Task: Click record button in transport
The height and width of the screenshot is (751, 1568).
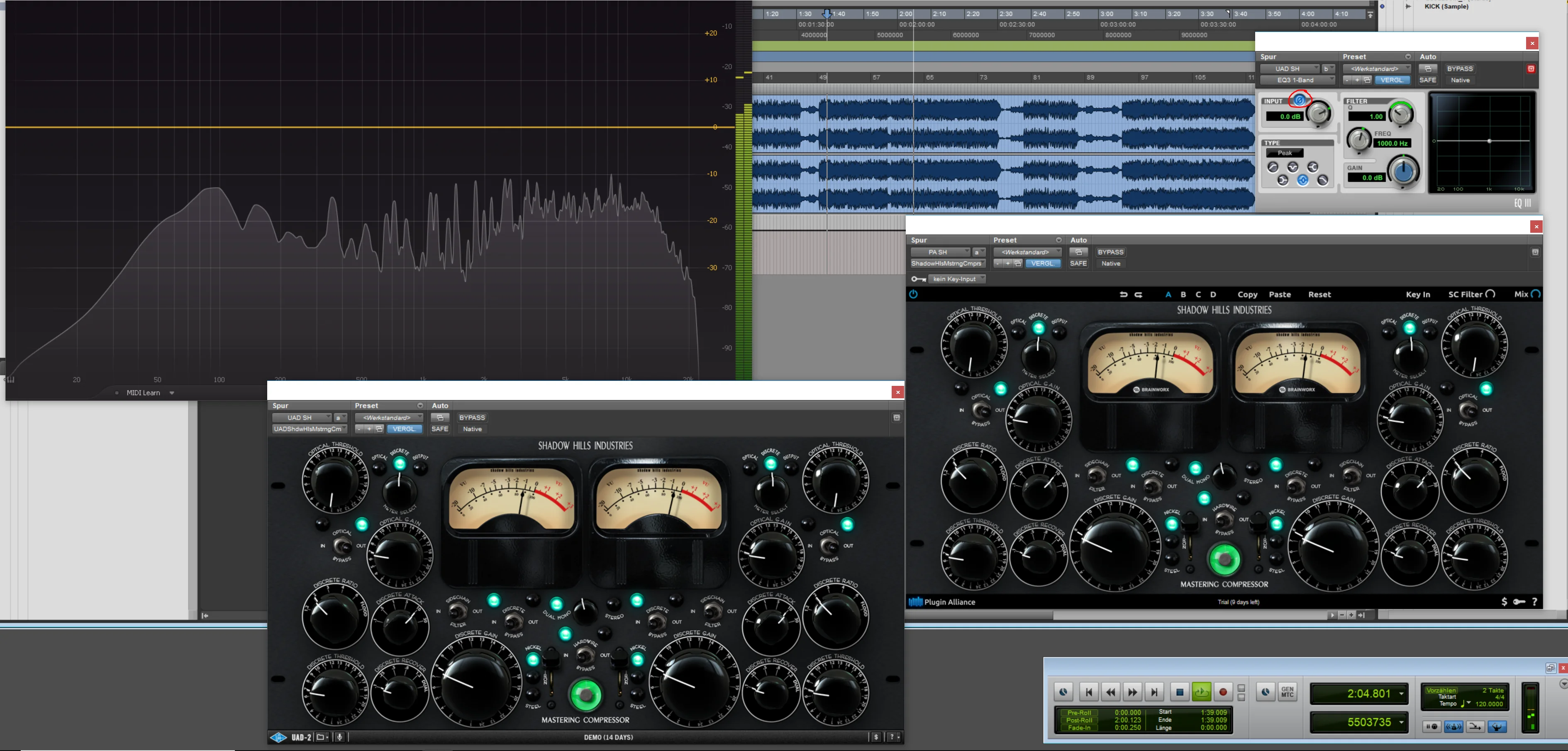Action: [x=1223, y=692]
